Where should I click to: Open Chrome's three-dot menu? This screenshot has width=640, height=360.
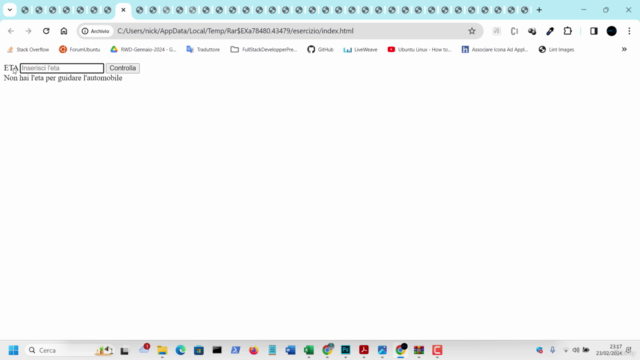[x=629, y=31]
